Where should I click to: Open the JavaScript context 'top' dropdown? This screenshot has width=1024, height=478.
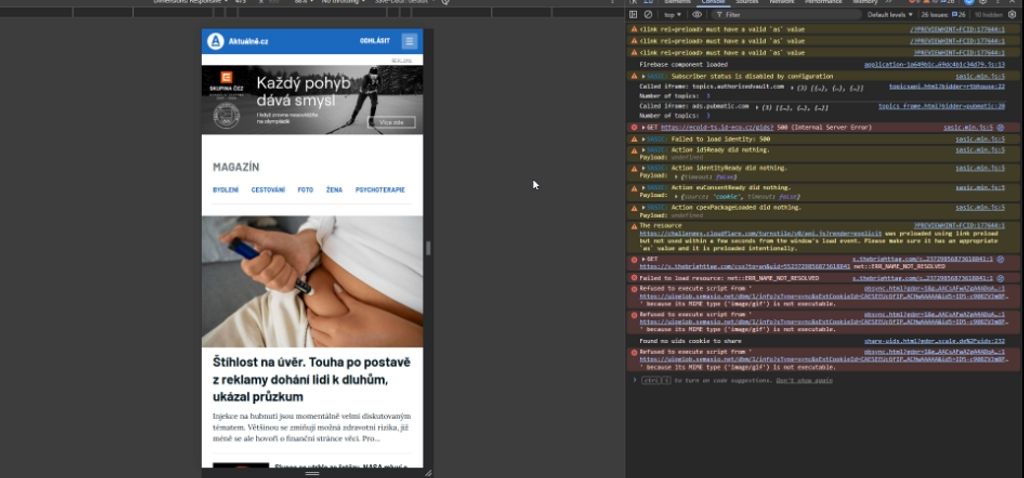tap(672, 15)
